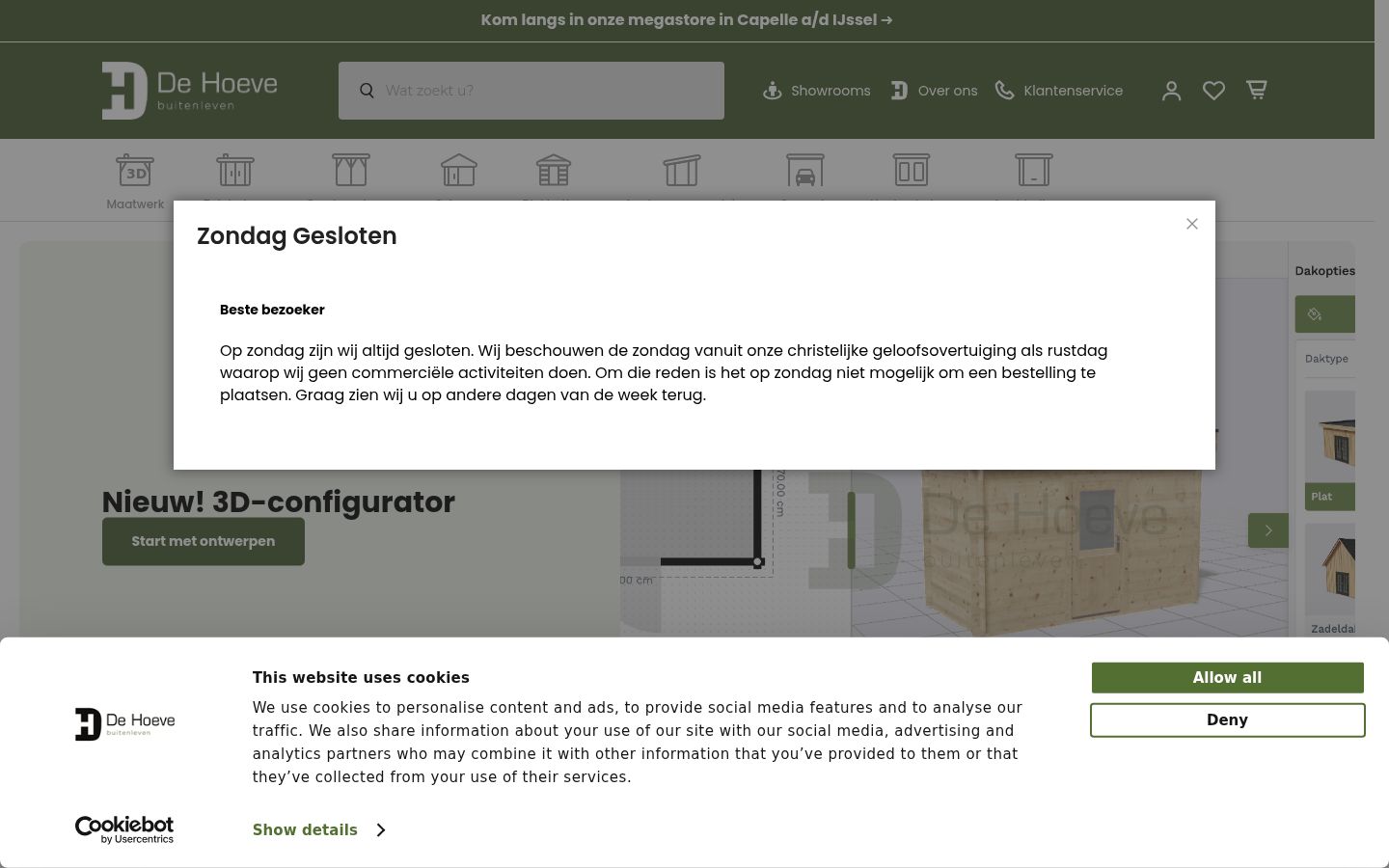Viewport: 1389px width, 868px height.
Task: Open the flat-roof frame category icon
Action: coord(1034,170)
